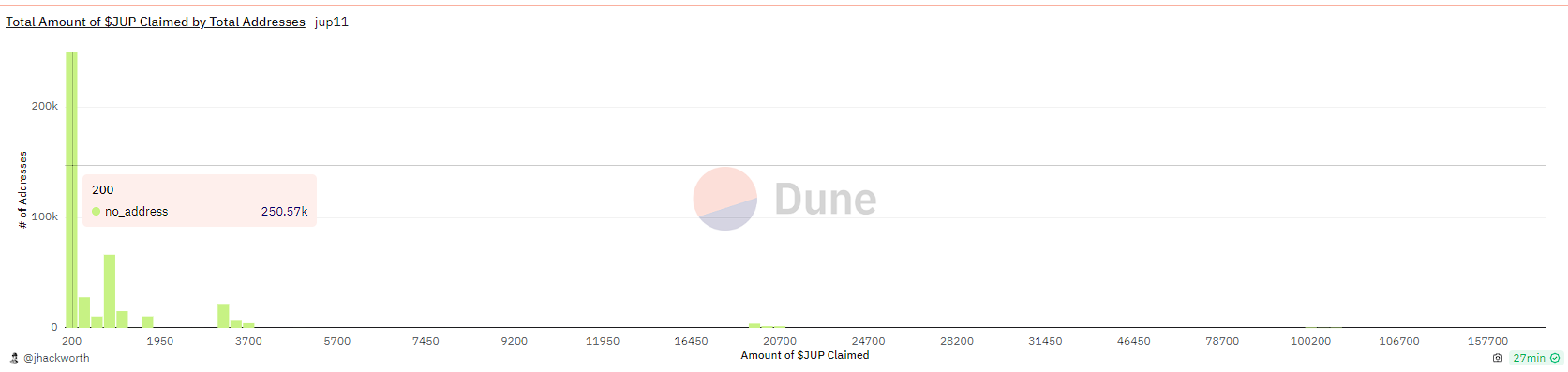Screen dimensions: 1568x372
Task: Click the Dune logo watermark
Action: 784,199
